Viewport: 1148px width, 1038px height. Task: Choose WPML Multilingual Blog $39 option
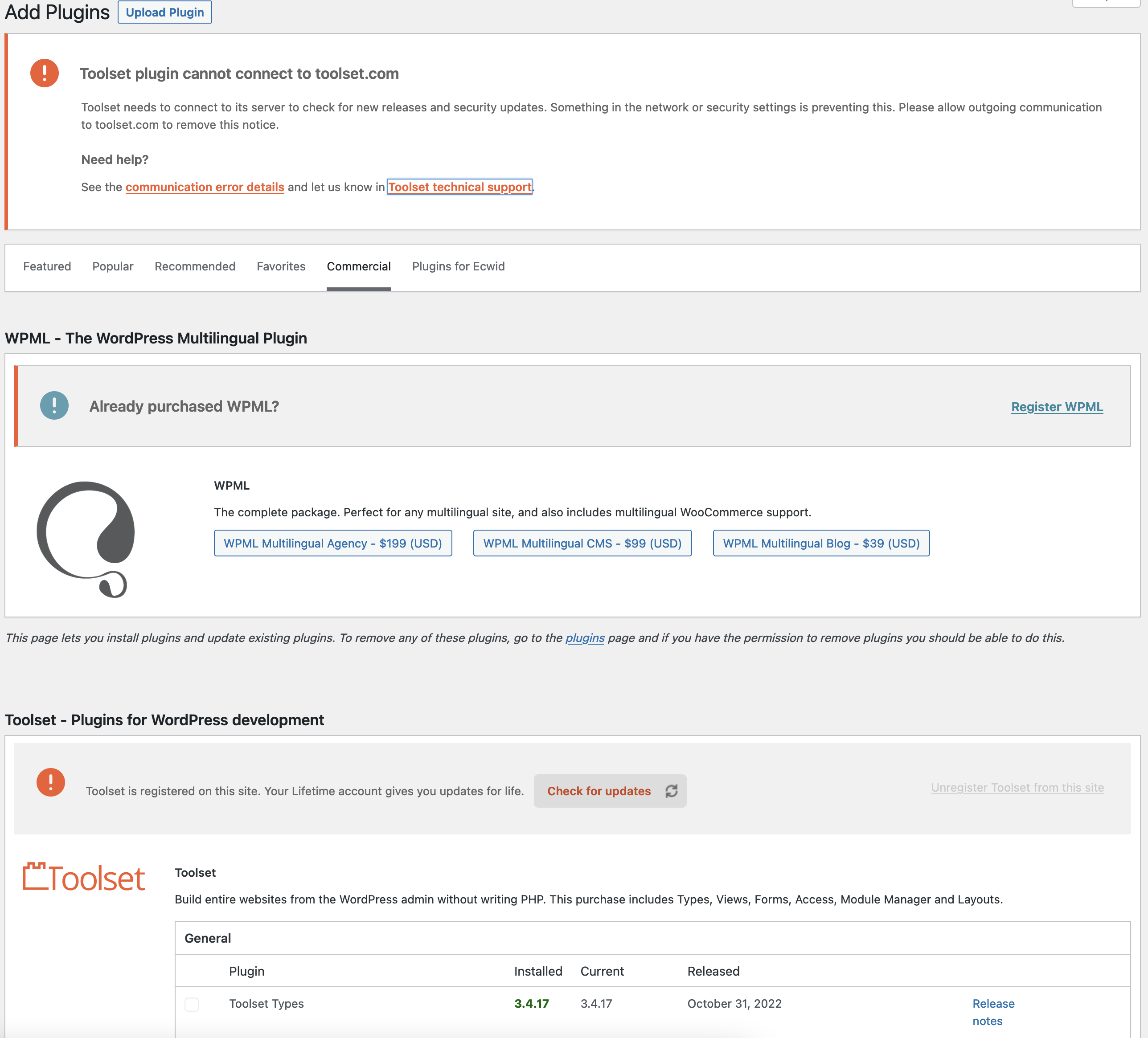tap(821, 543)
